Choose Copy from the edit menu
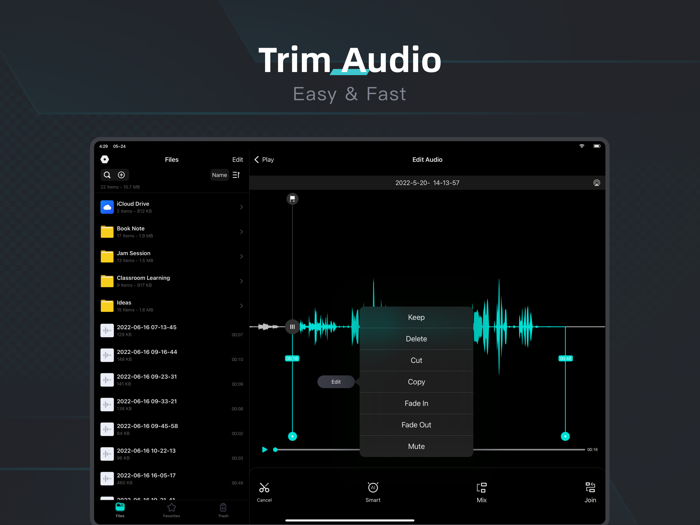Screen dimensions: 700x525 point(416,382)
